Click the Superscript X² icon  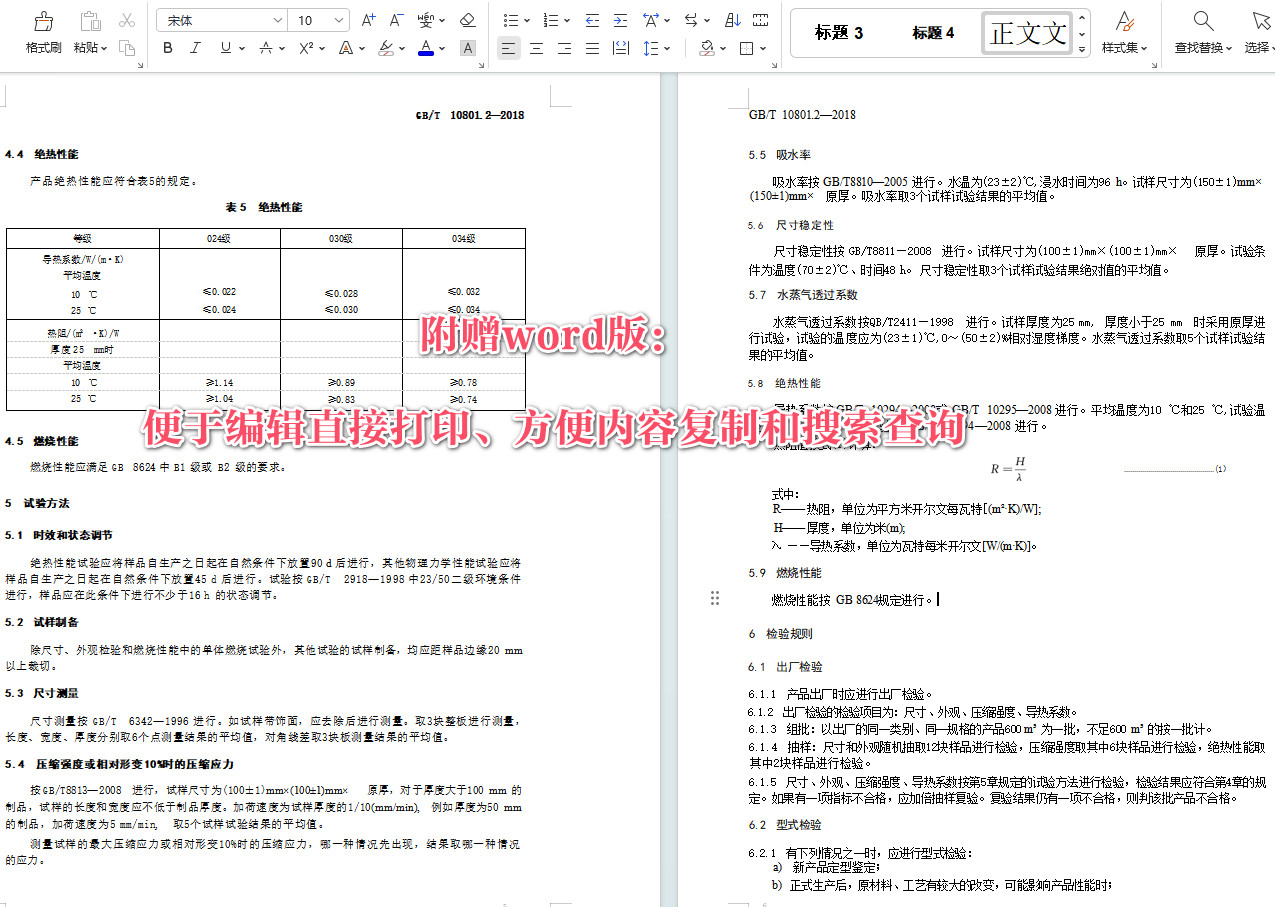(x=305, y=48)
